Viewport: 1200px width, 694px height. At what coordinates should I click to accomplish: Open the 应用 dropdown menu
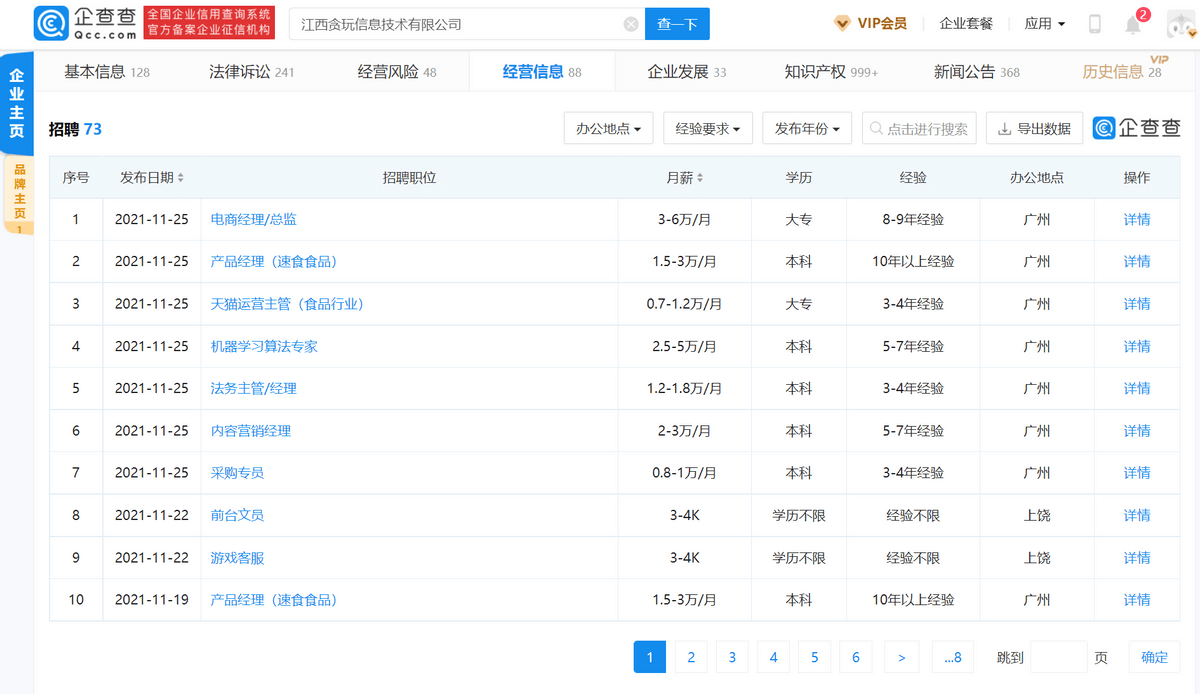[x=1045, y=24]
